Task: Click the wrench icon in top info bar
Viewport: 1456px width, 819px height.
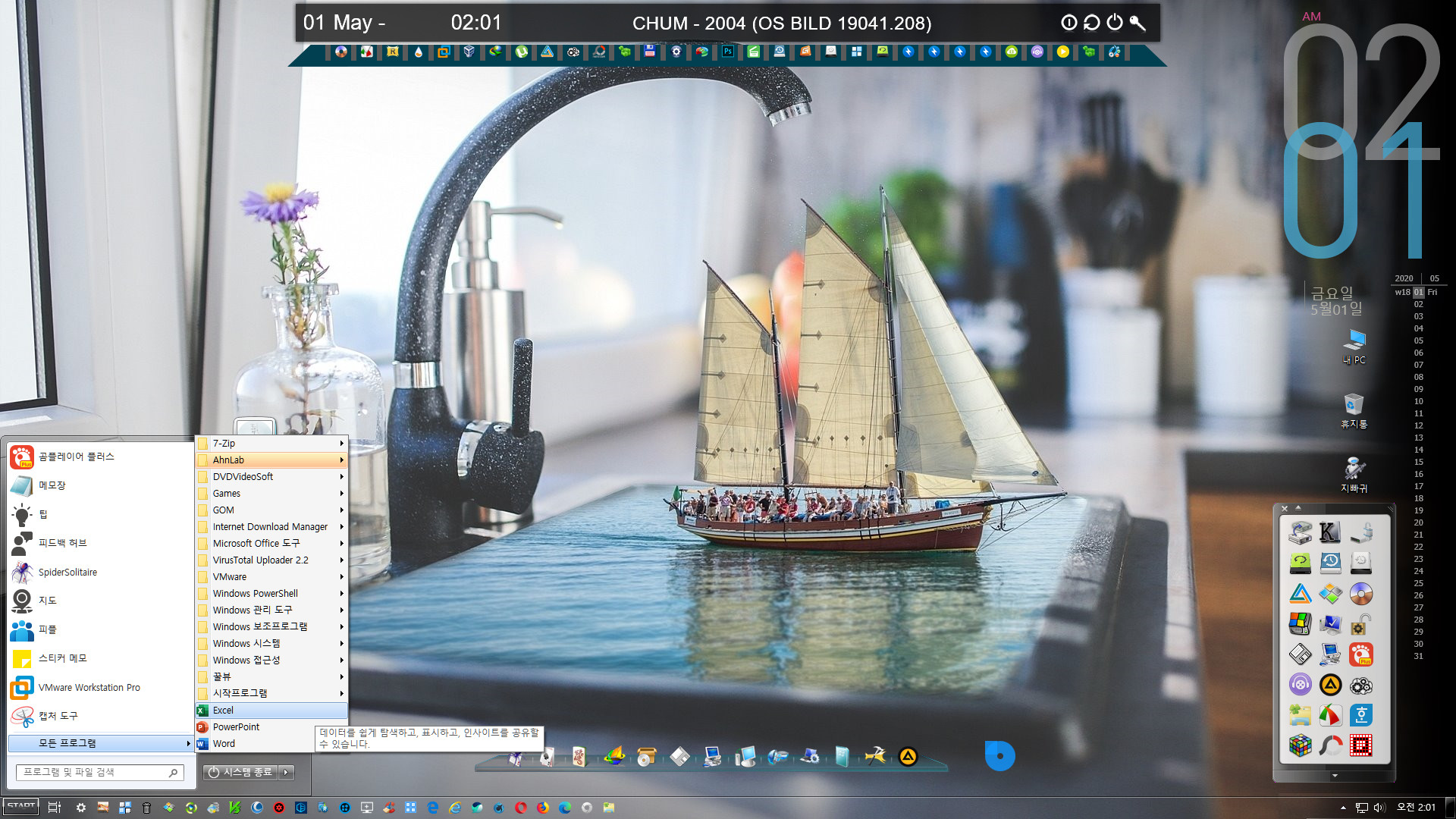Action: coord(1137,23)
